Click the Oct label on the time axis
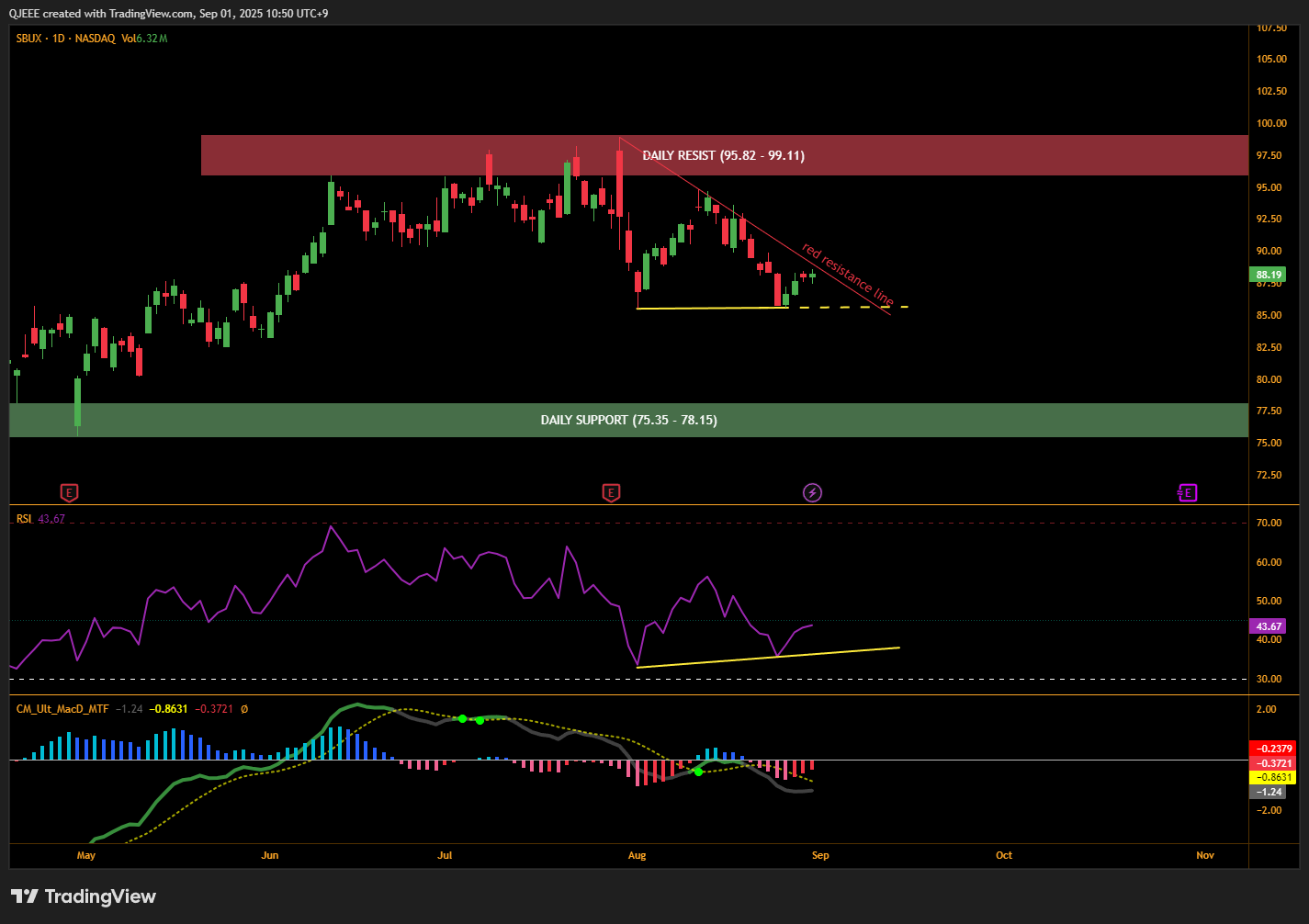1309x924 pixels. coord(1004,855)
